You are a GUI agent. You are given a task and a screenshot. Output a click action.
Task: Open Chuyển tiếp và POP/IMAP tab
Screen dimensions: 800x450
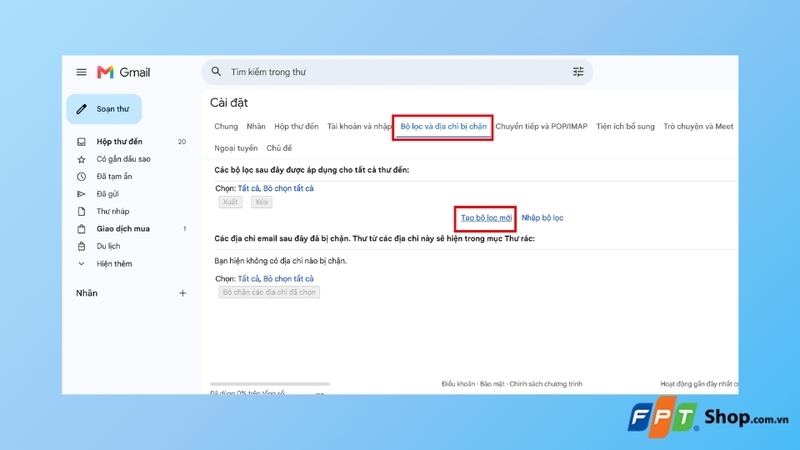click(x=541, y=127)
